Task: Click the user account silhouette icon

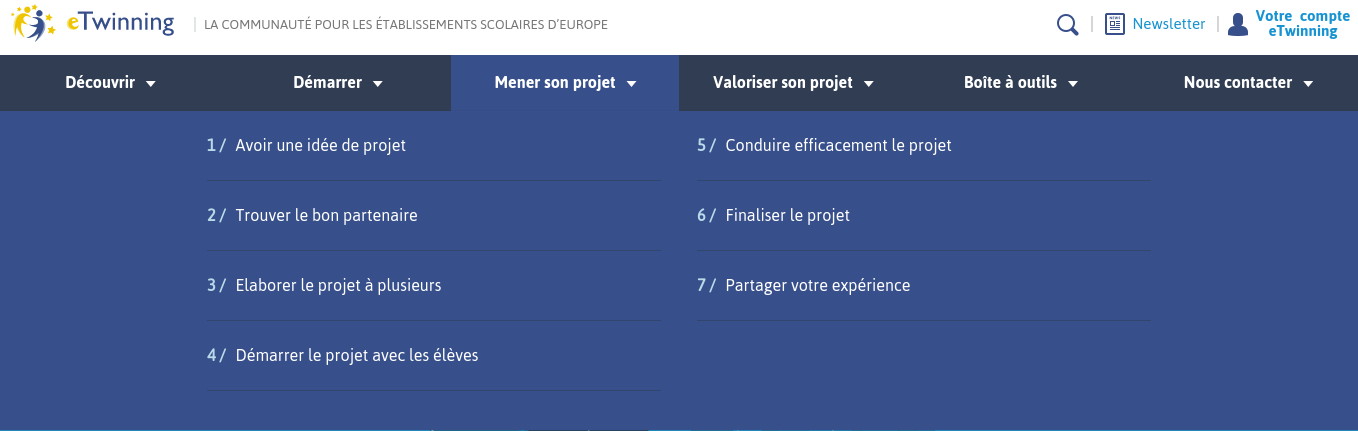Action: pos(1238,24)
